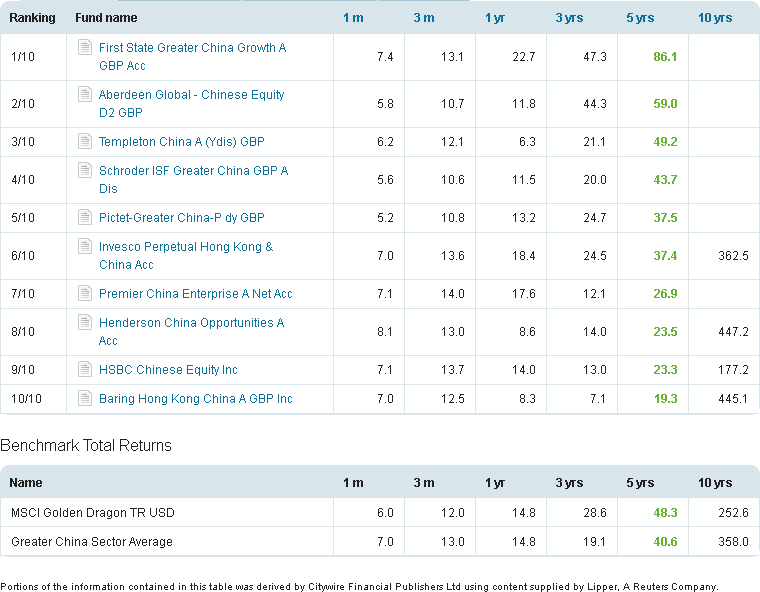Click the benchmark table Name column header

pyautogui.click(x=26, y=483)
